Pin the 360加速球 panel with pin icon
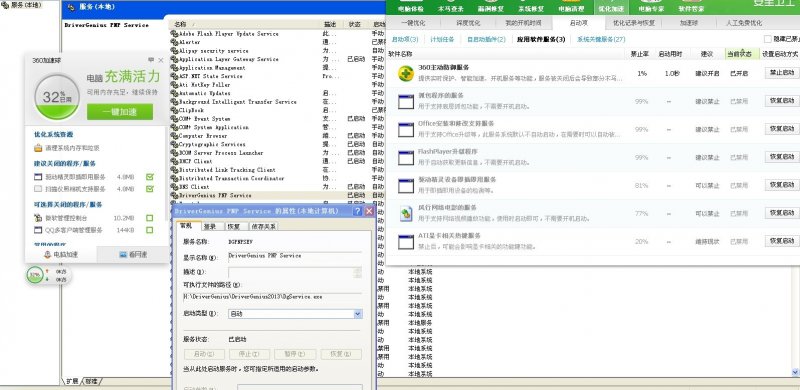The width and height of the screenshot is (800, 390). (x=151, y=60)
